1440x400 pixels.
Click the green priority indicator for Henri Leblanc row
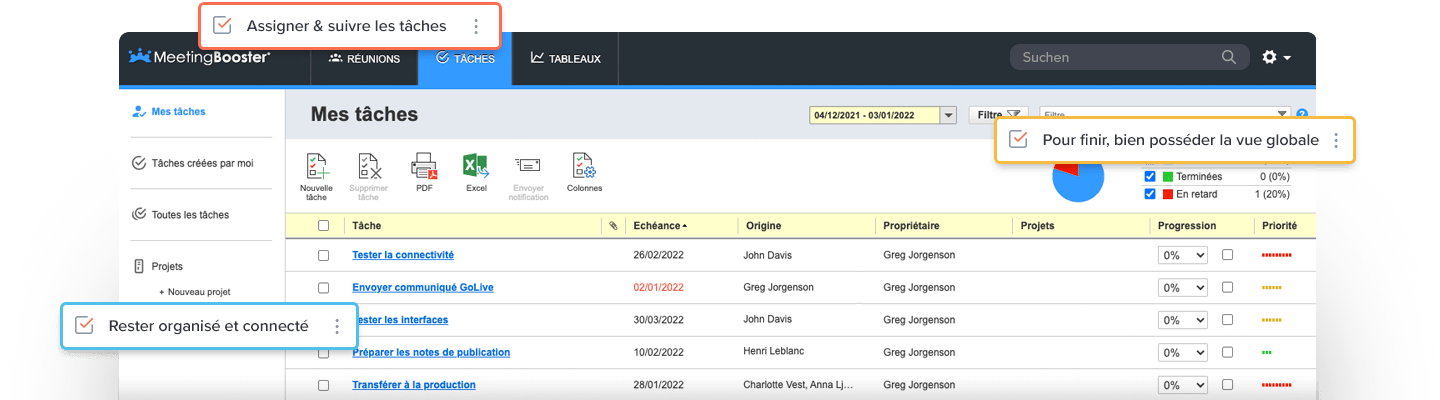pyautogui.click(x=1267, y=352)
